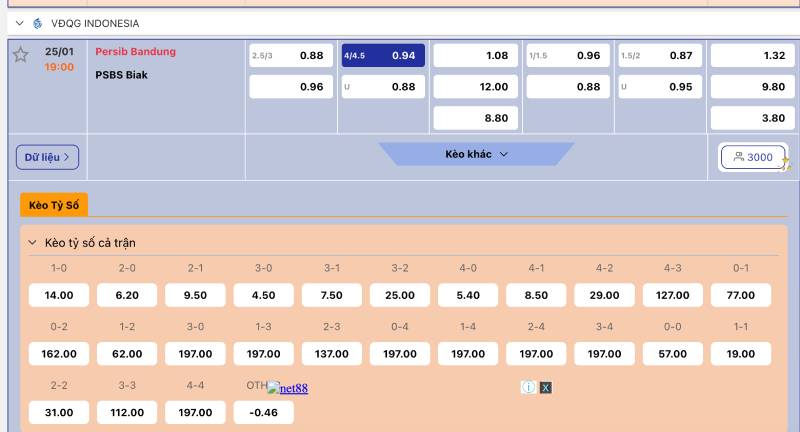Bet on 3-1 score at 7.50
Viewport: 800px width, 432px height.
pyautogui.click(x=332, y=295)
